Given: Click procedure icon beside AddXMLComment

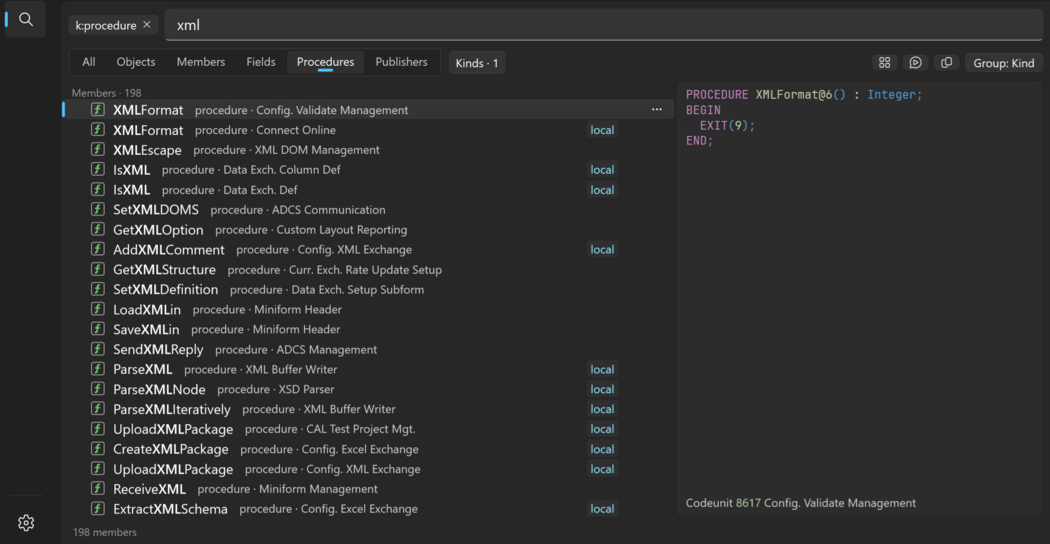Looking at the screenshot, I should point(98,250).
